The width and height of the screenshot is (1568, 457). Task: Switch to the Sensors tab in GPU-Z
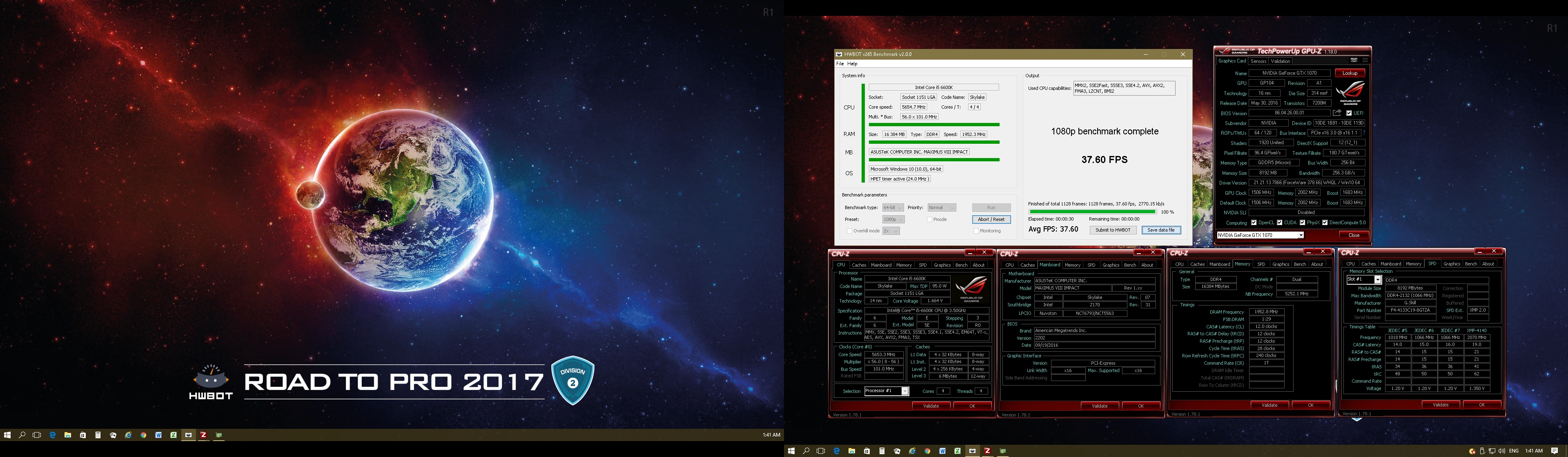(x=1258, y=61)
